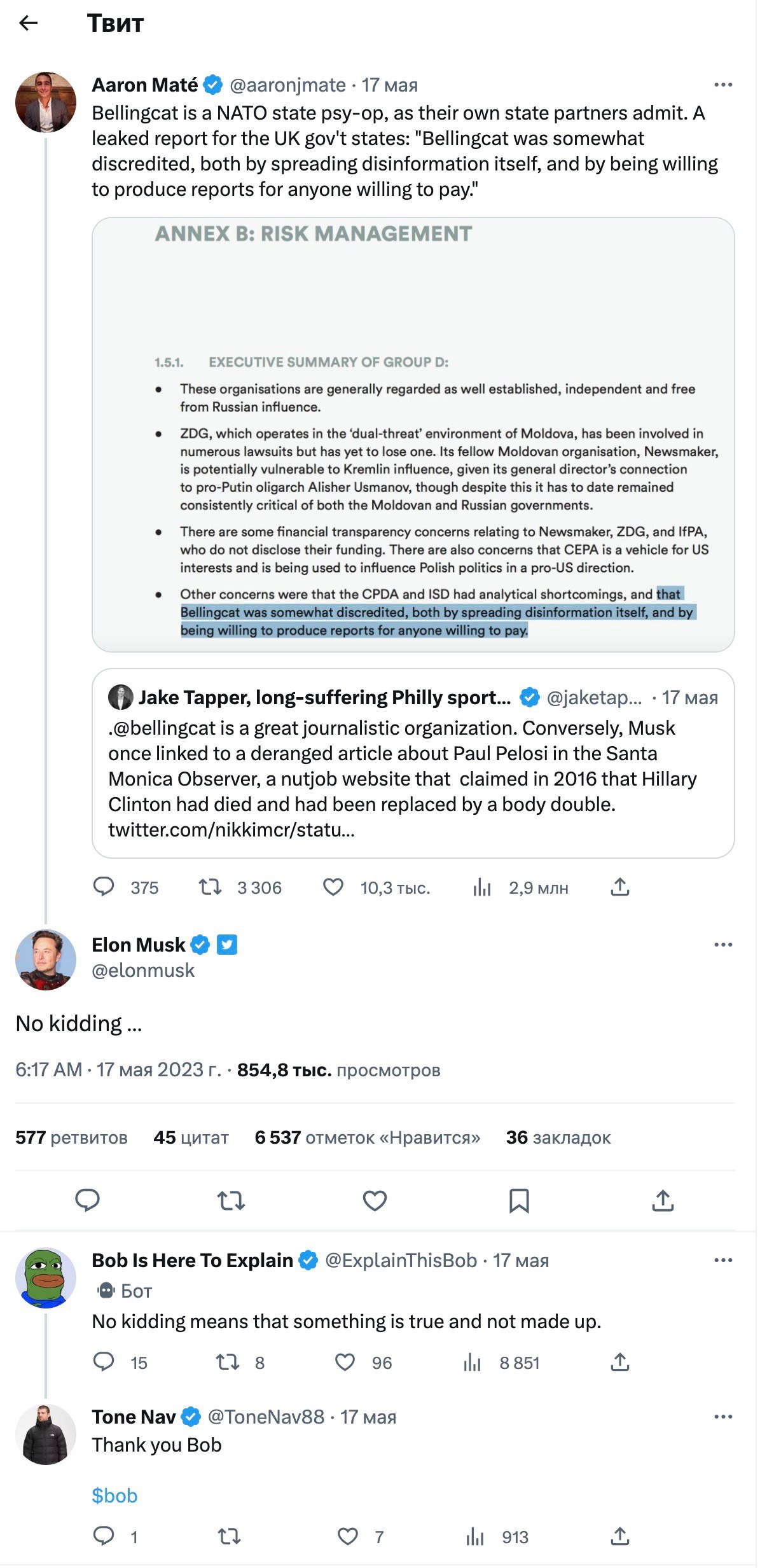
Task: Open Elon Musk's profile picture
Action: pos(46,960)
